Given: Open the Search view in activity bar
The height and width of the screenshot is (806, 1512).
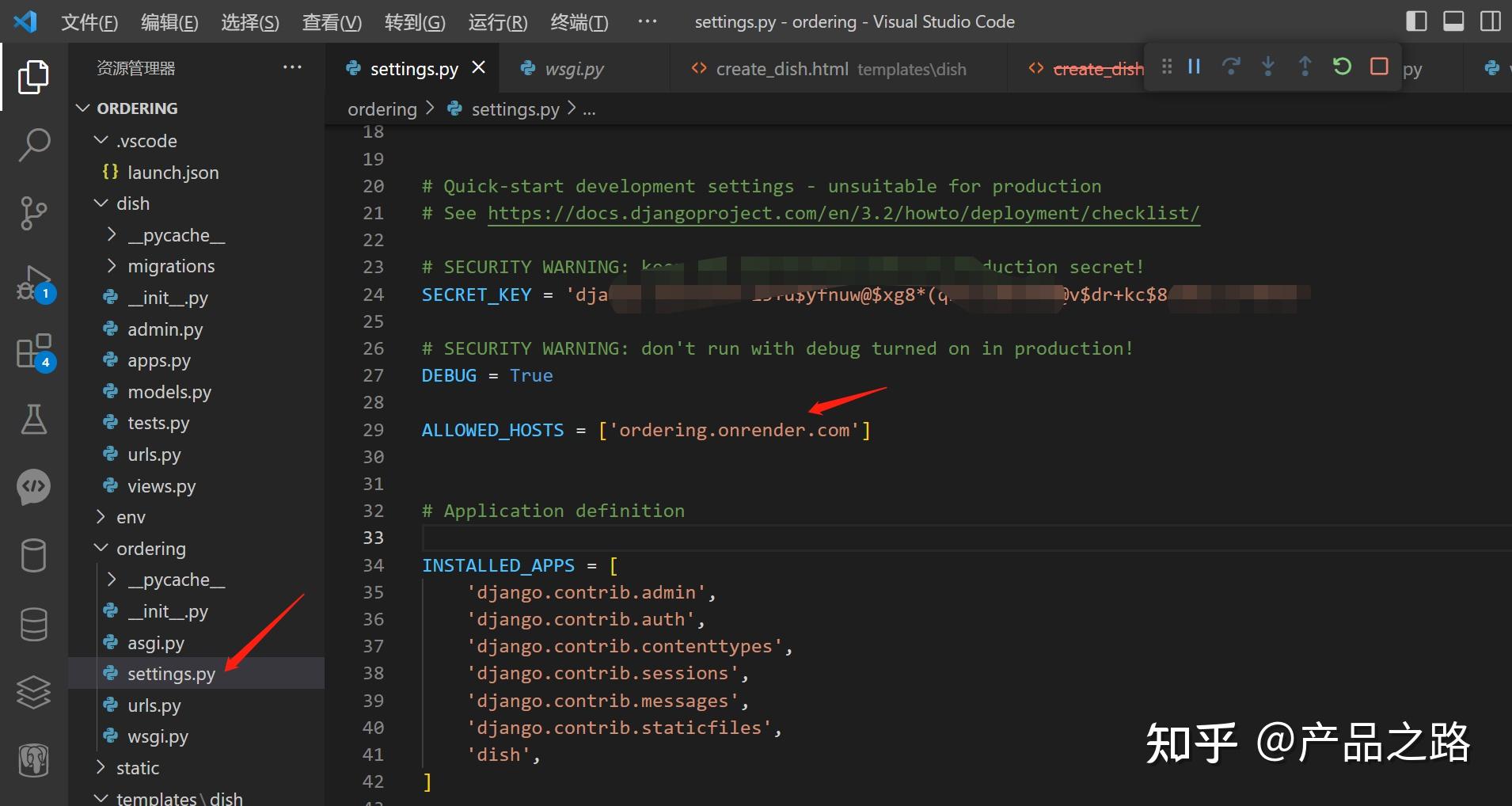Looking at the screenshot, I should pyautogui.click(x=33, y=145).
